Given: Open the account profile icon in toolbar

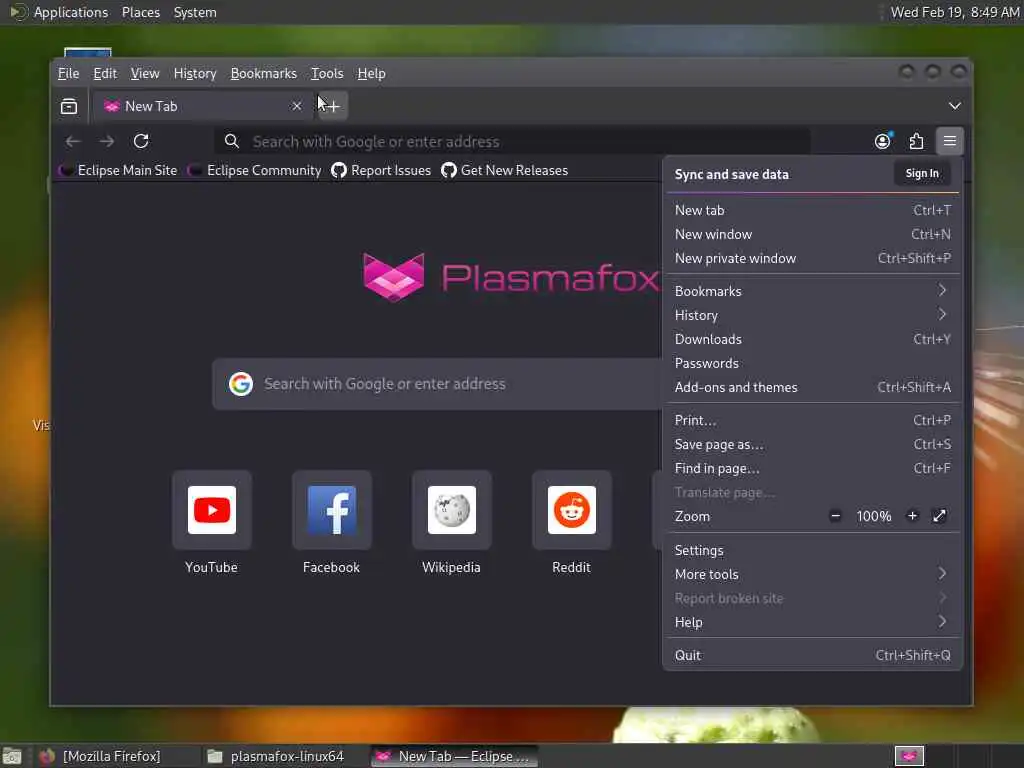Looking at the screenshot, I should point(883,141).
